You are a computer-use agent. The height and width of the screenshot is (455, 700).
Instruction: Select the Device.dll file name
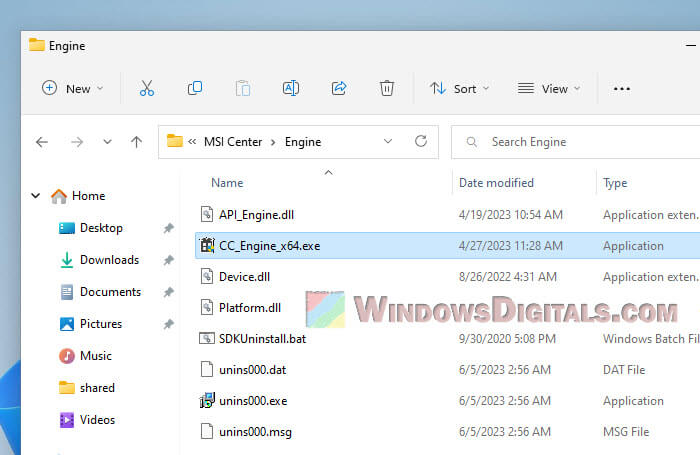coord(244,277)
